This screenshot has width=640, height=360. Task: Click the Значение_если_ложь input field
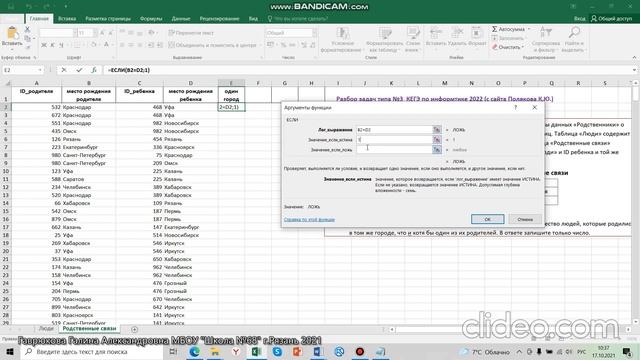394,150
